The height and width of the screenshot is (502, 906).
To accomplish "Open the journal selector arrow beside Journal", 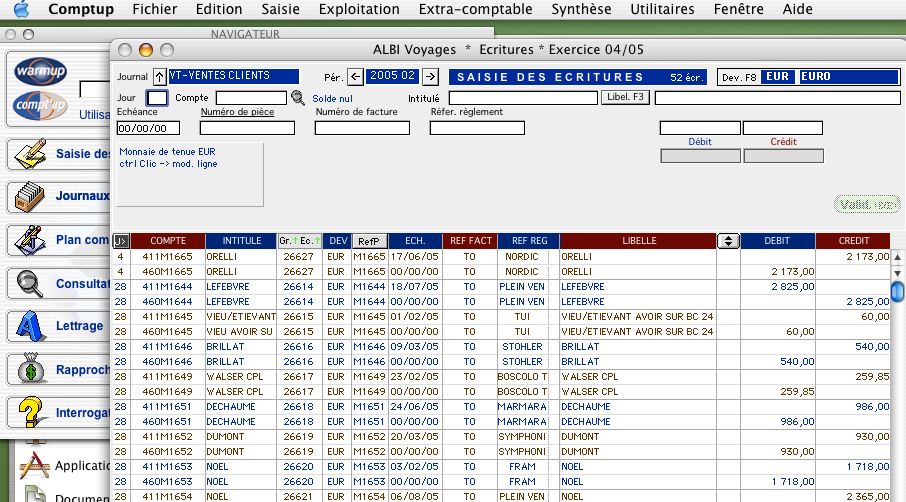I will [x=159, y=77].
